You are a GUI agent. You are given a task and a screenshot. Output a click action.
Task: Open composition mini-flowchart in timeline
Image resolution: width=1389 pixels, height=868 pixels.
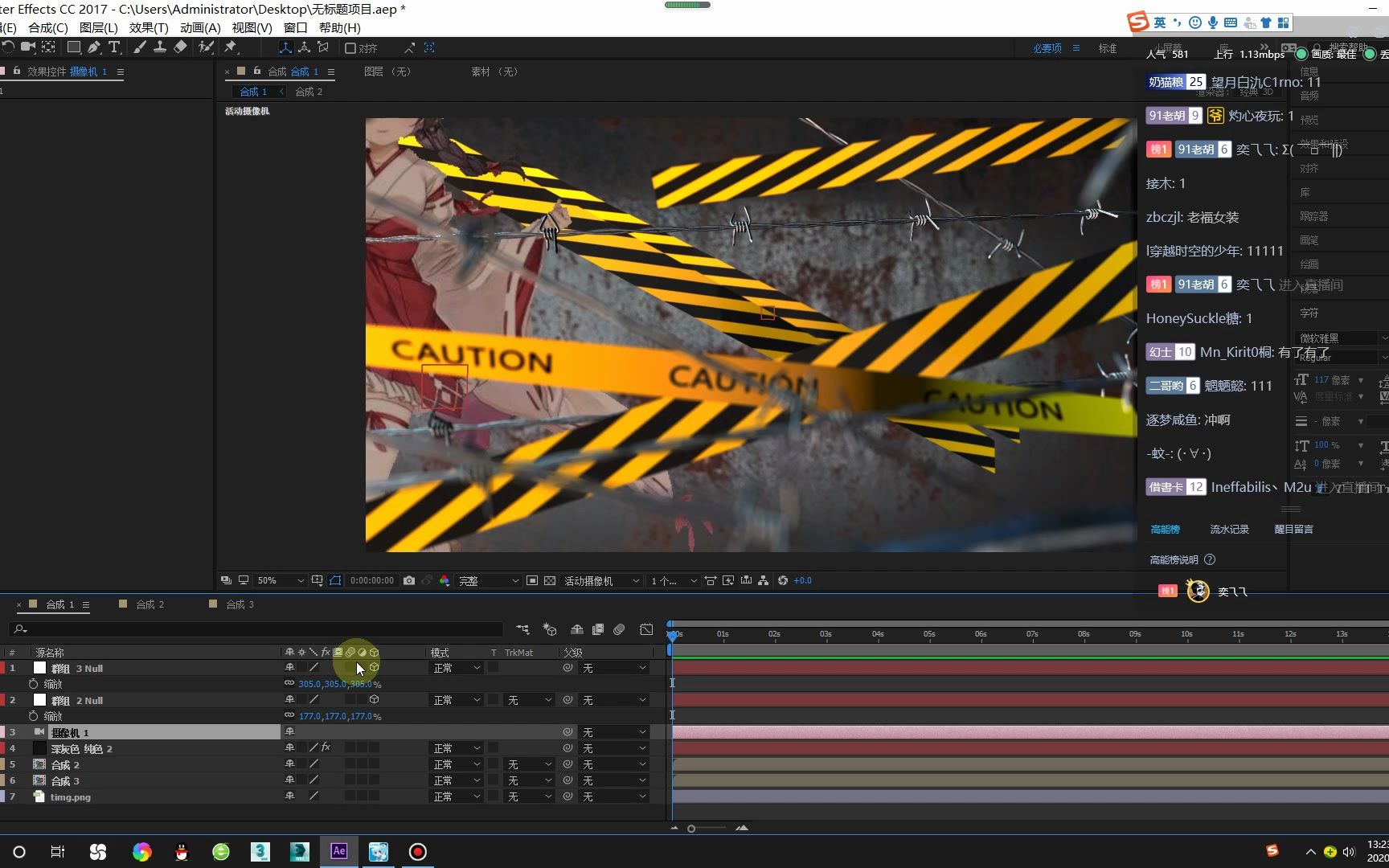pos(523,629)
